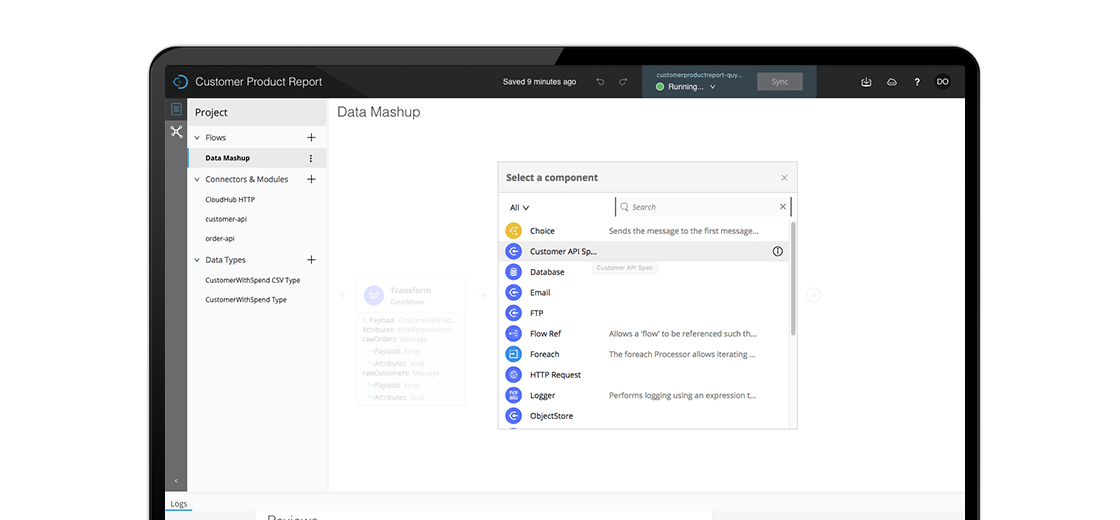
Task: Open the Running status dropdown
Action: [x=686, y=87]
